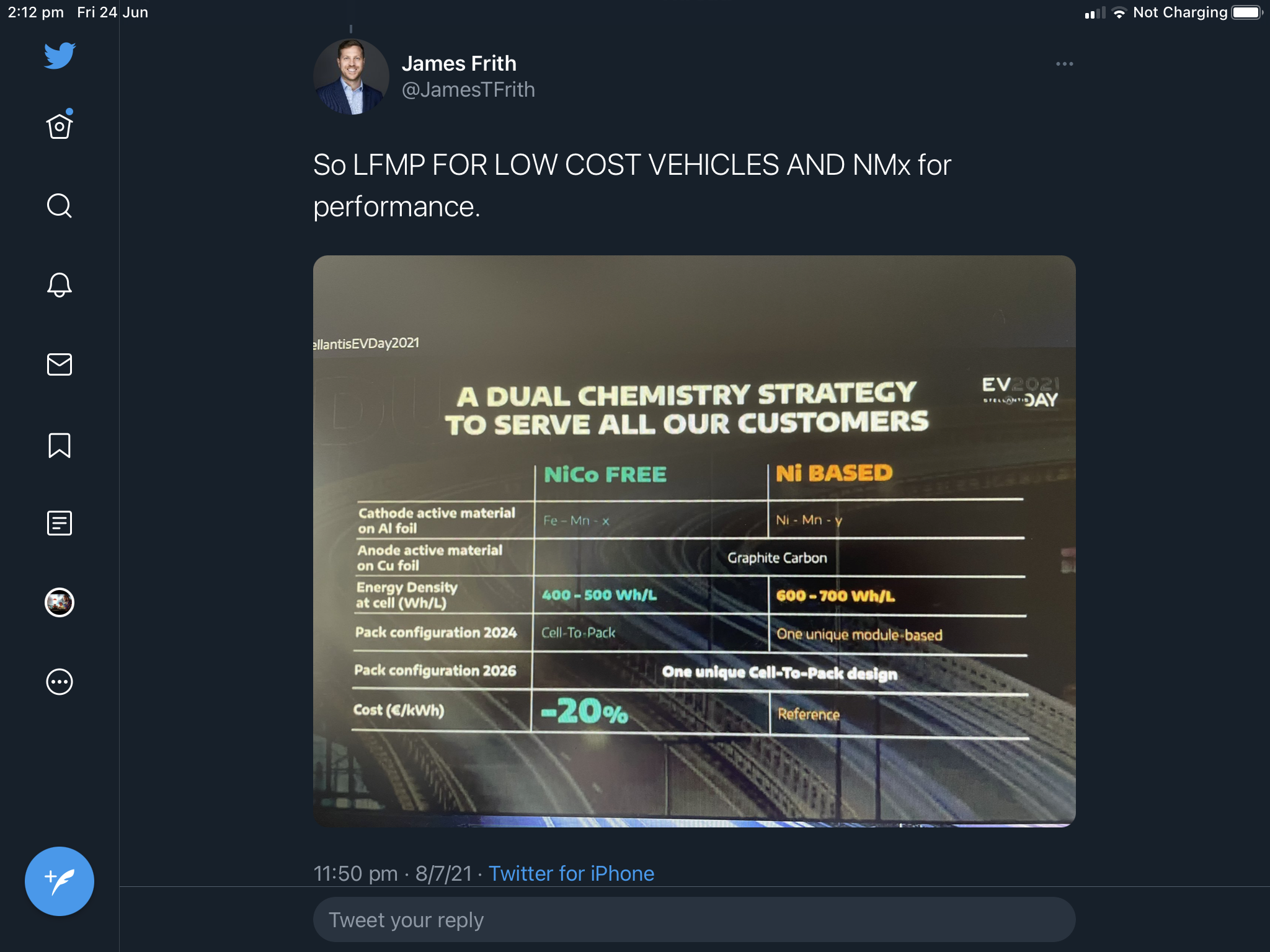The image size is (1270, 952).
Task: Open the profile avatar in the sidebar
Action: [60, 602]
